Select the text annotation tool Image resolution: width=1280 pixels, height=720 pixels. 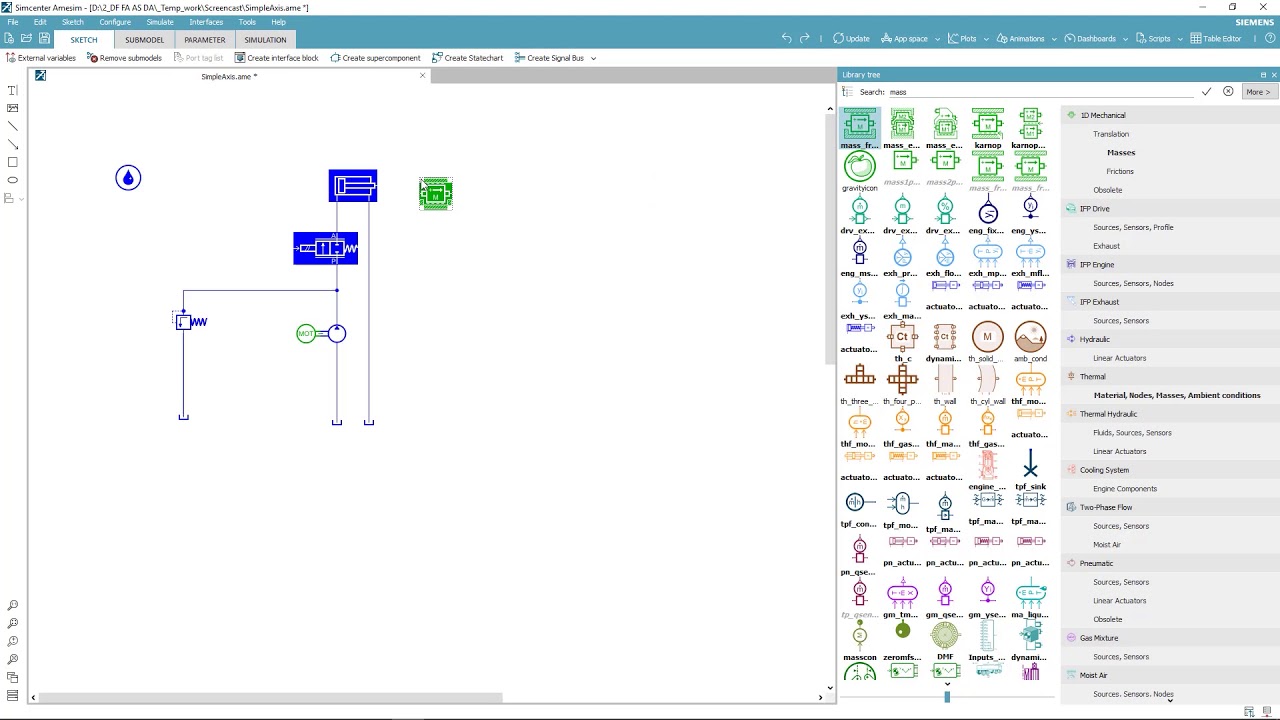coord(13,90)
